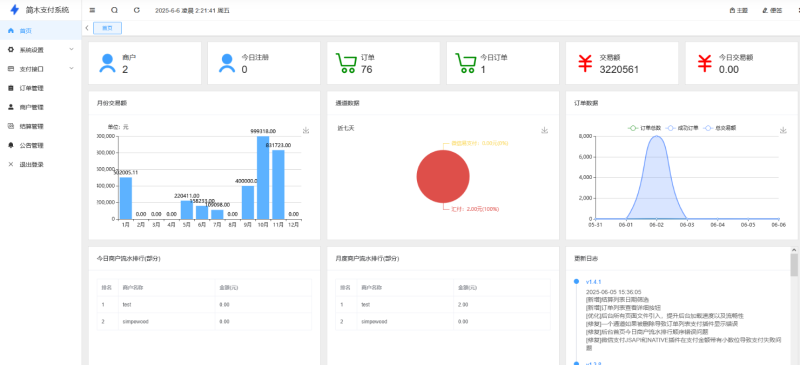Download the 月份交易额 bar chart image
Image resolution: width=800 pixels, height=365 pixels.
point(306,131)
